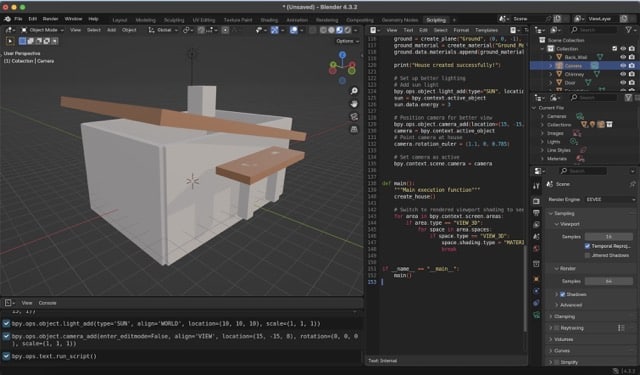Hide the Chimney object with eye icon
This screenshot has width=640, height=375.
623,74
